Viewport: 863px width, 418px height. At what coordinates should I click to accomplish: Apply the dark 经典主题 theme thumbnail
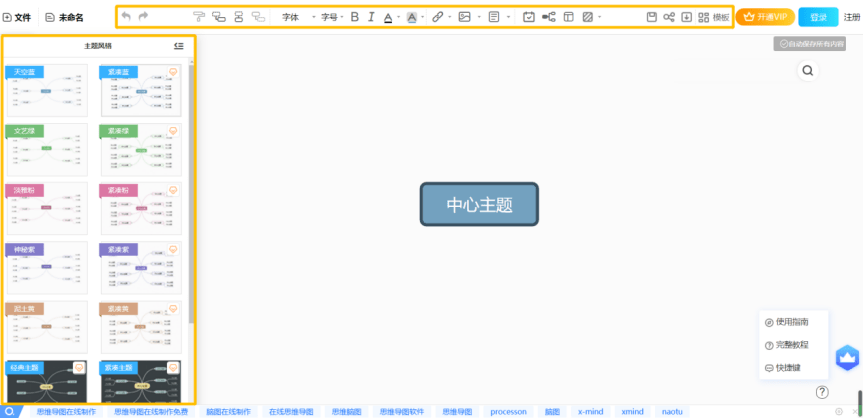(x=47, y=381)
